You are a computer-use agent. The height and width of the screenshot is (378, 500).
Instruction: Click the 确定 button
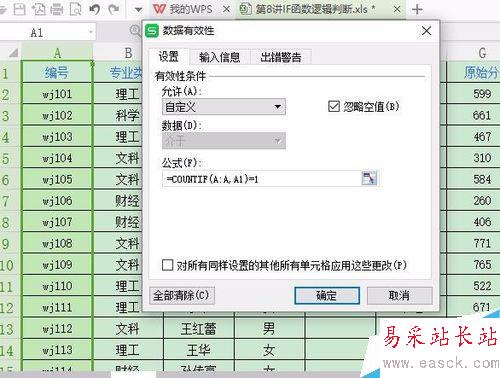pos(327,295)
